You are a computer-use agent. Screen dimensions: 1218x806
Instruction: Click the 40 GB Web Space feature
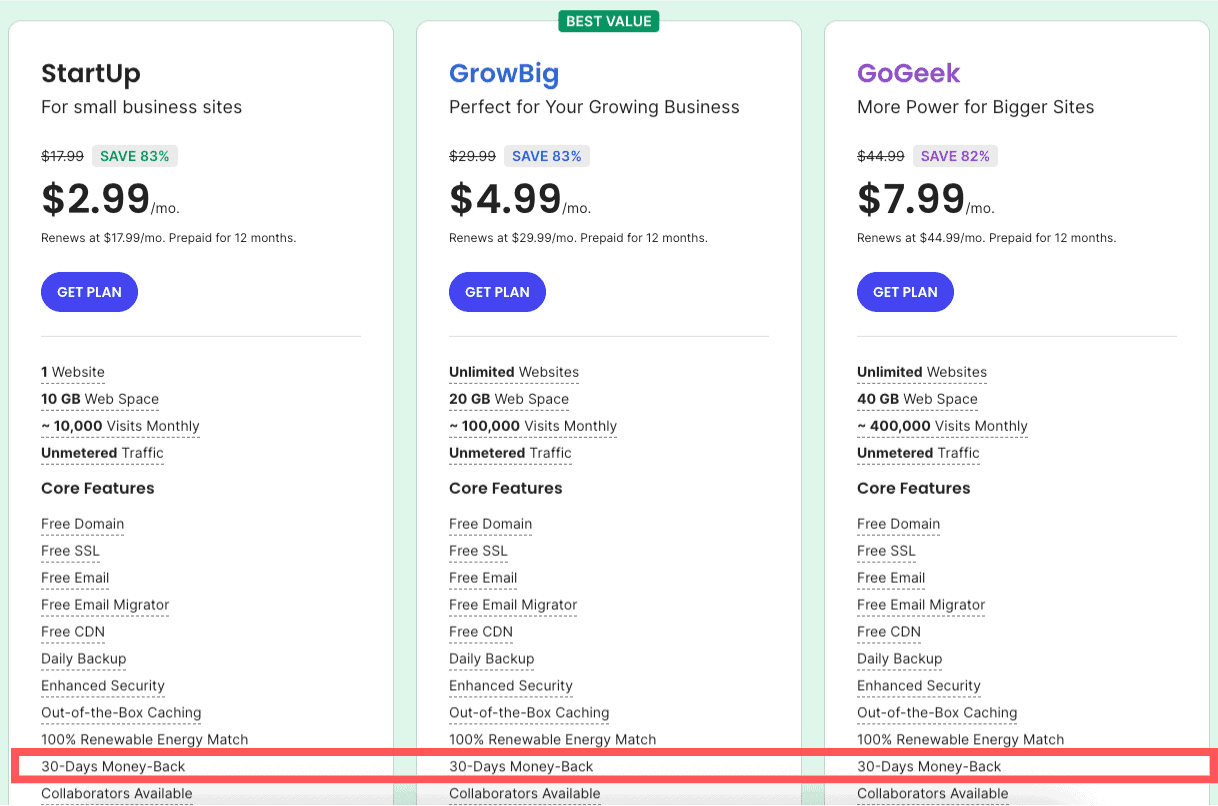(917, 399)
